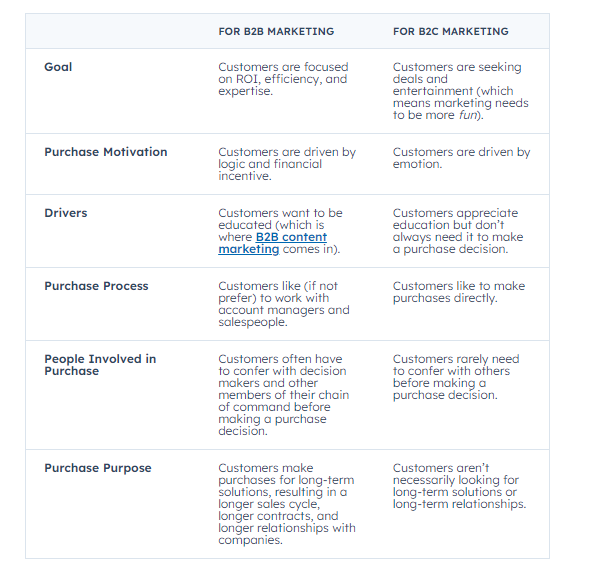Select the Drivers row label

[x=66, y=213]
